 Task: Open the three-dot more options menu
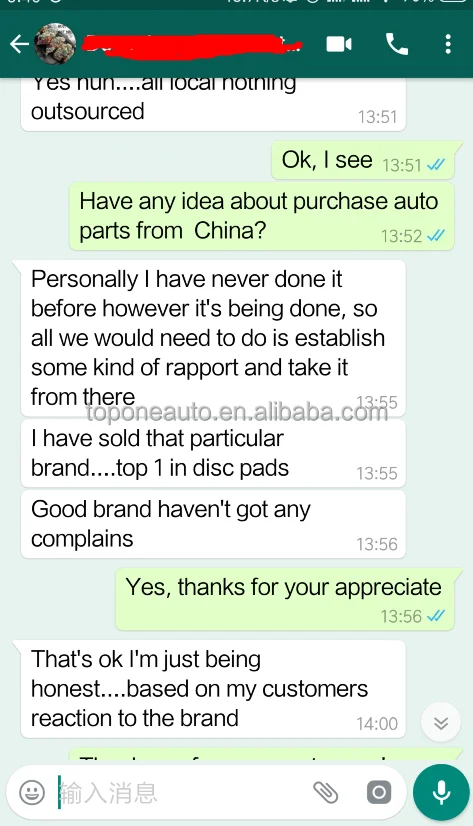448,44
